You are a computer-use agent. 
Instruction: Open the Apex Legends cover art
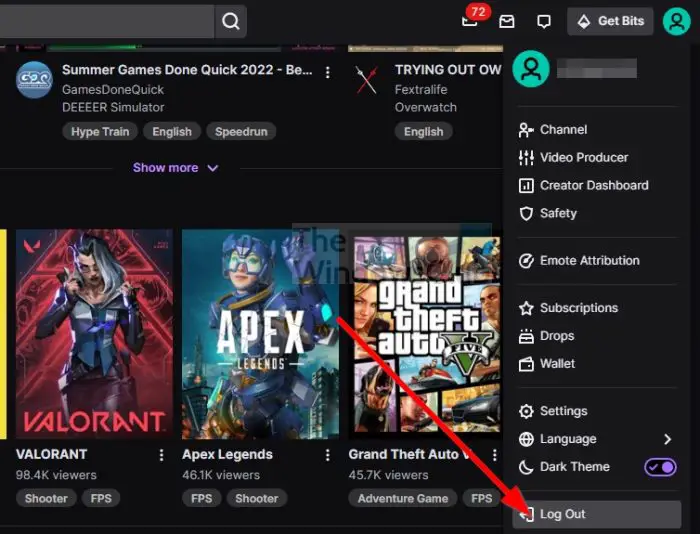(260, 334)
